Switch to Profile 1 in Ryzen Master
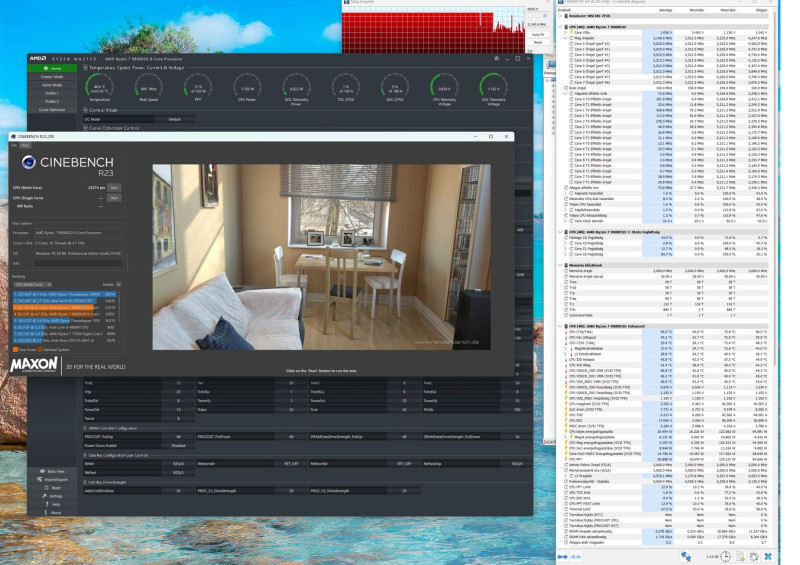 coord(52,93)
